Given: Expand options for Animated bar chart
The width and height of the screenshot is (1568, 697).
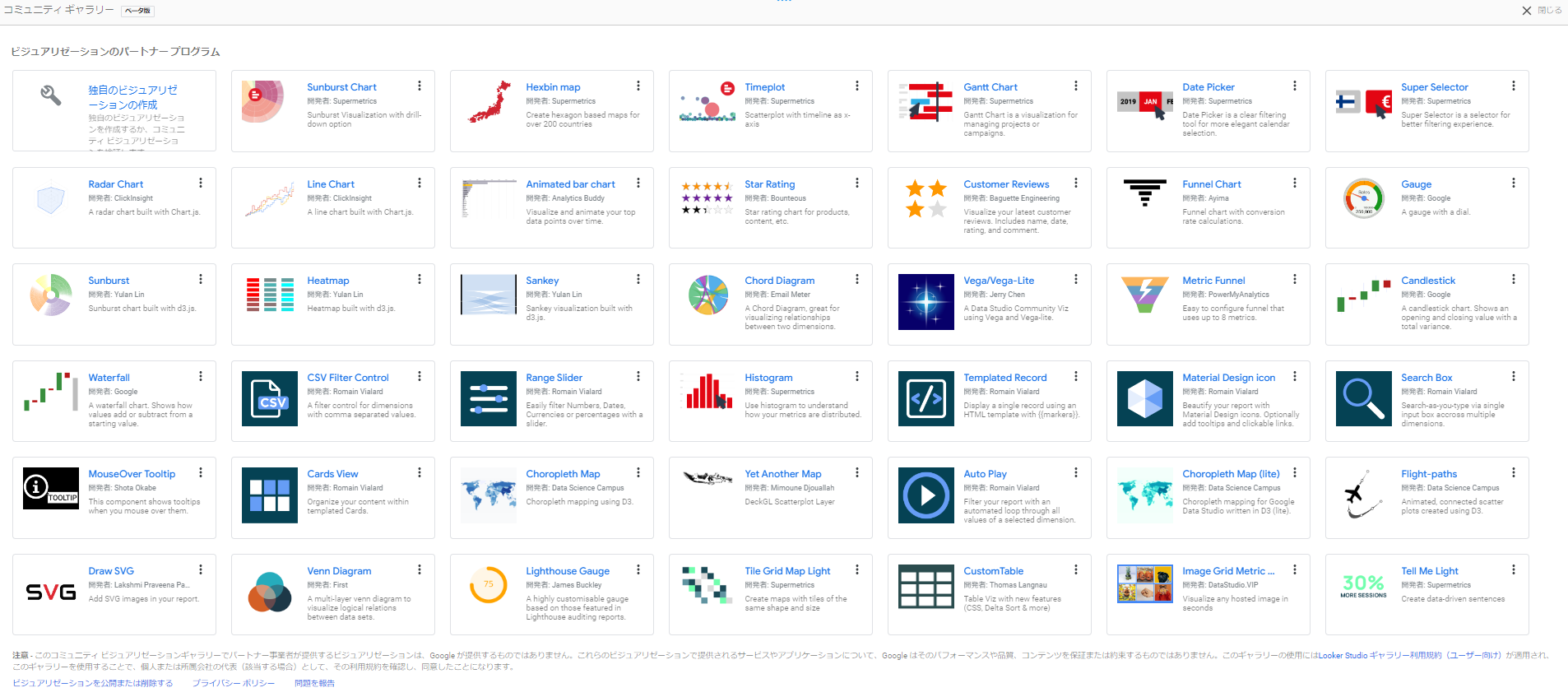Looking at the screenshot, I should (x=638, y=184).
